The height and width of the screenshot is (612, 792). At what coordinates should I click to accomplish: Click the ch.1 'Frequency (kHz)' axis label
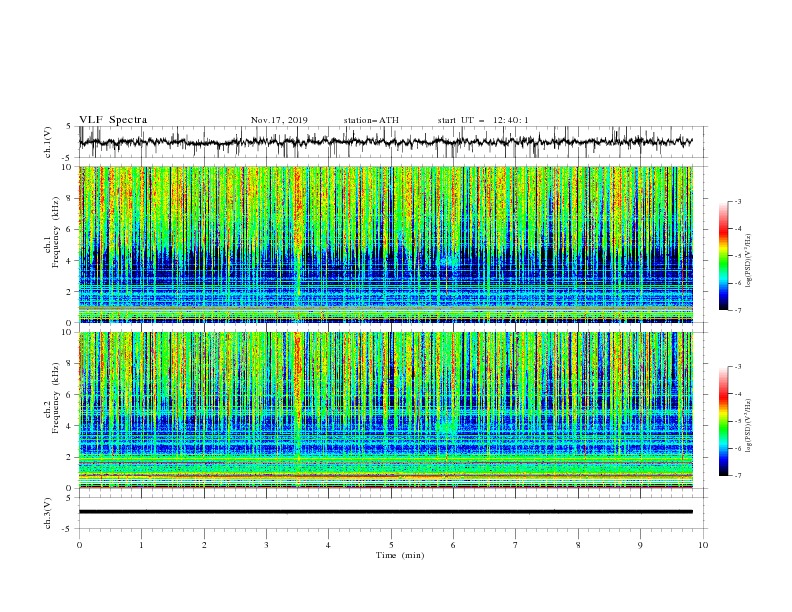55,230
